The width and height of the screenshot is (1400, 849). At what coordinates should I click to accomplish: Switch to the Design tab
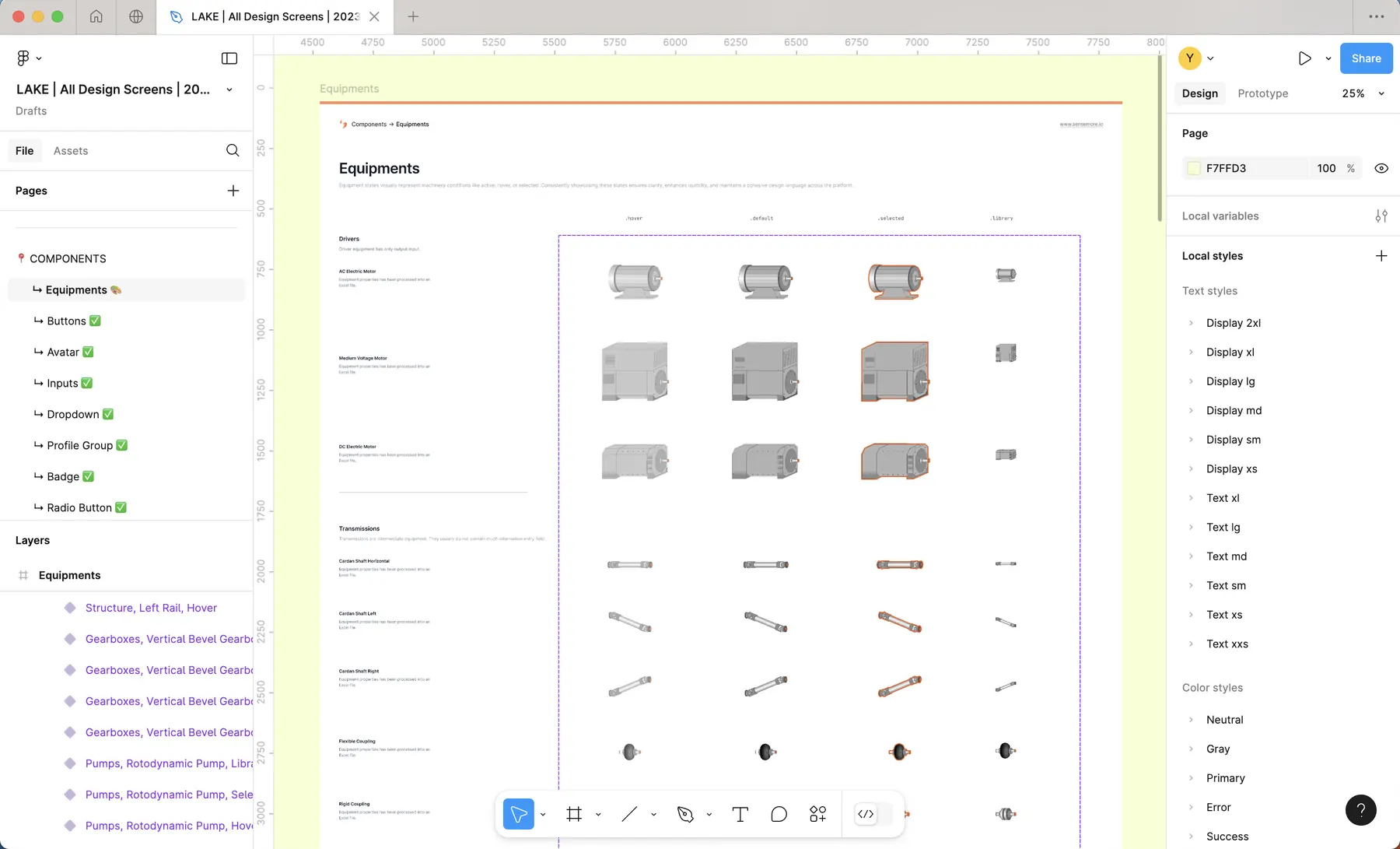click(x=1199, y=93)
